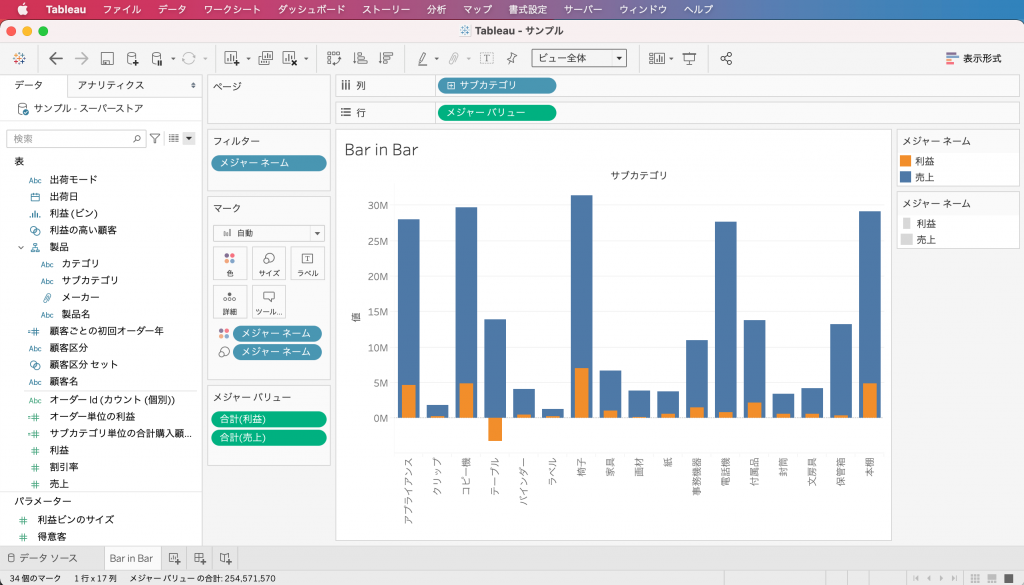Viewport: 1024px width, 585px height.
Task: Click the Tableau start page logo icon
Action: 20,59
